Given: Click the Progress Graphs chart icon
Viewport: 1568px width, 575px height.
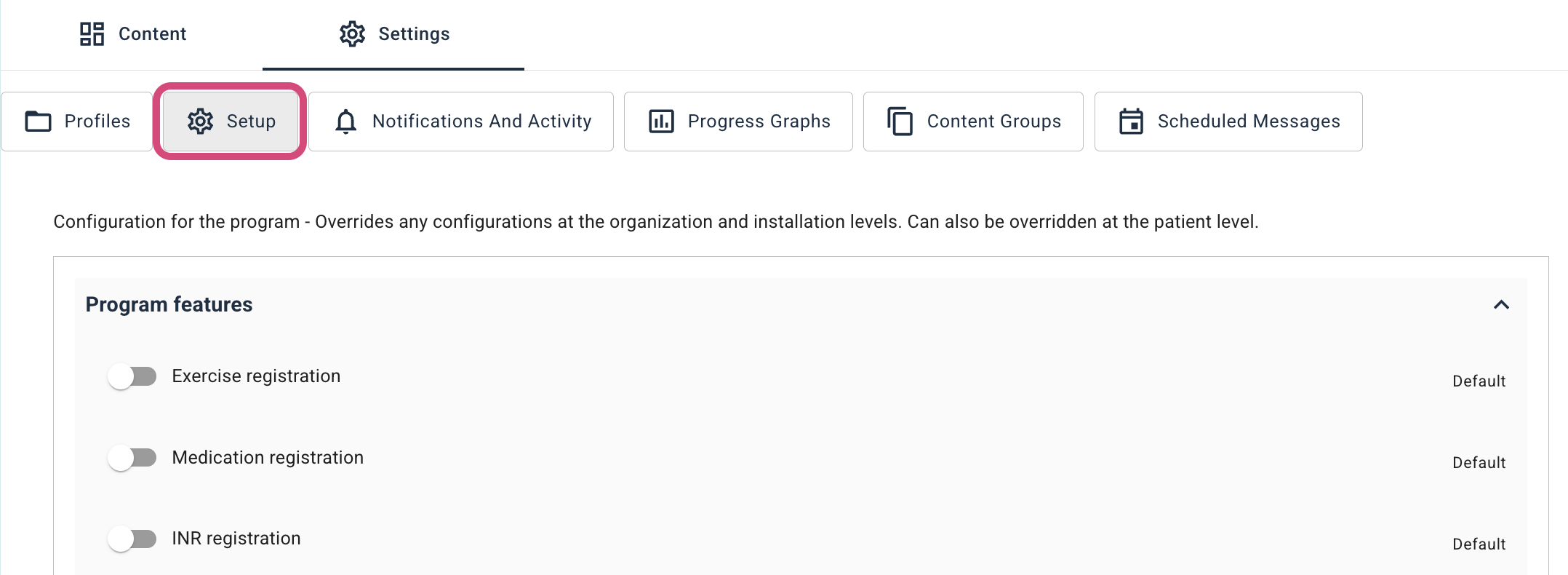Looking at the screenshot, I should (662, 122).
